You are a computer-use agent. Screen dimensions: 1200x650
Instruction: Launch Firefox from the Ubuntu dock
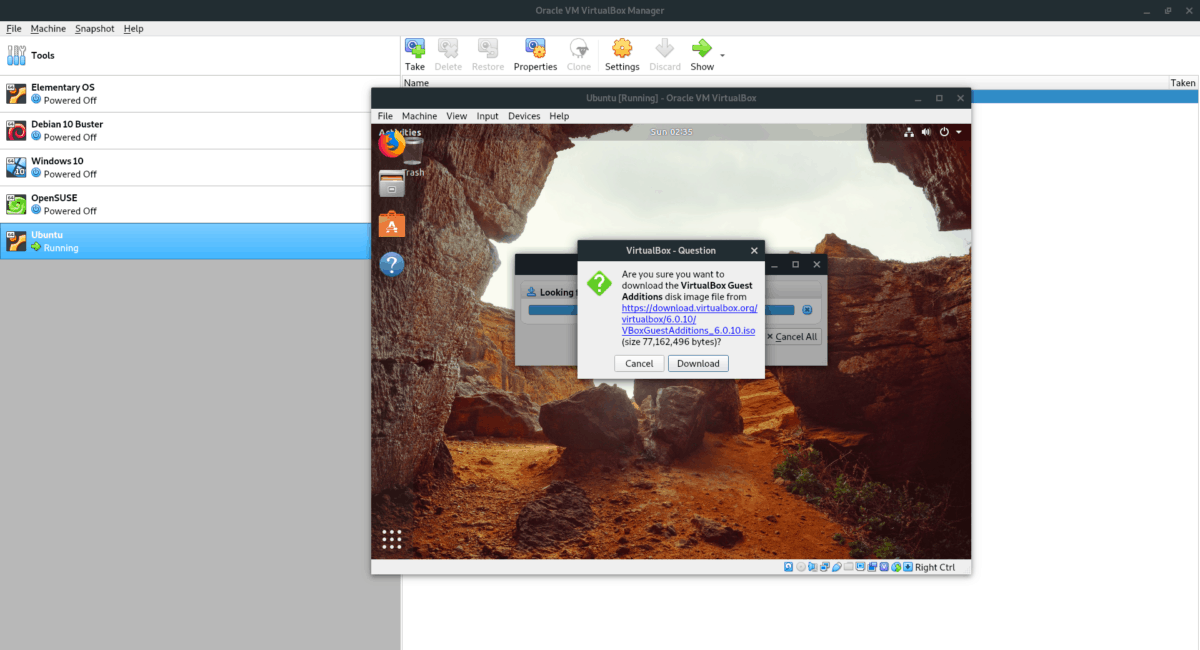pyautogui.click(x=391, y=145)
